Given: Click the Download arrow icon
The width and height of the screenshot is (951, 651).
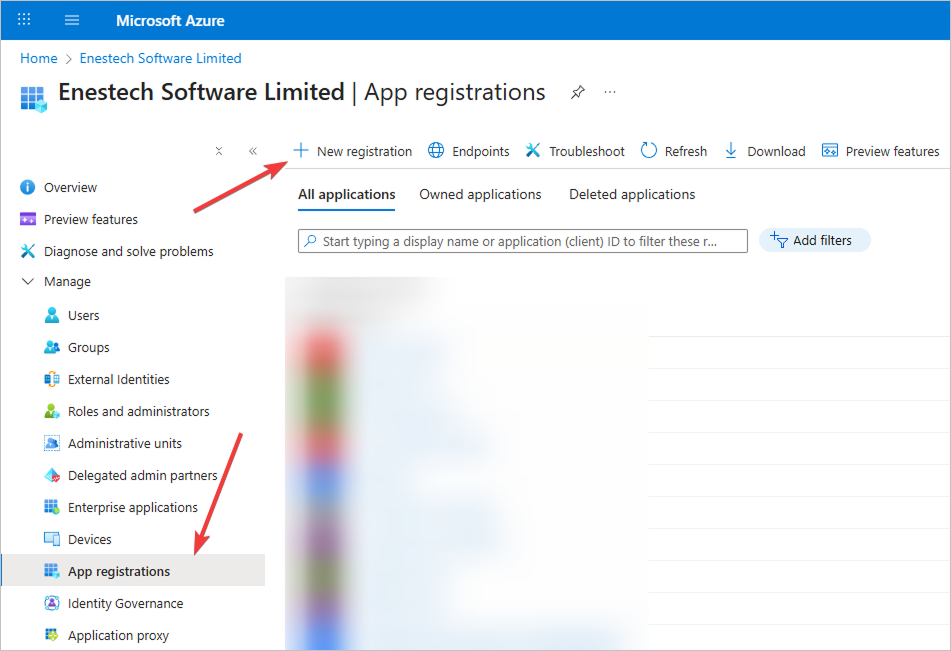Looking at the screenshot, I should click(x=731, y=150).
